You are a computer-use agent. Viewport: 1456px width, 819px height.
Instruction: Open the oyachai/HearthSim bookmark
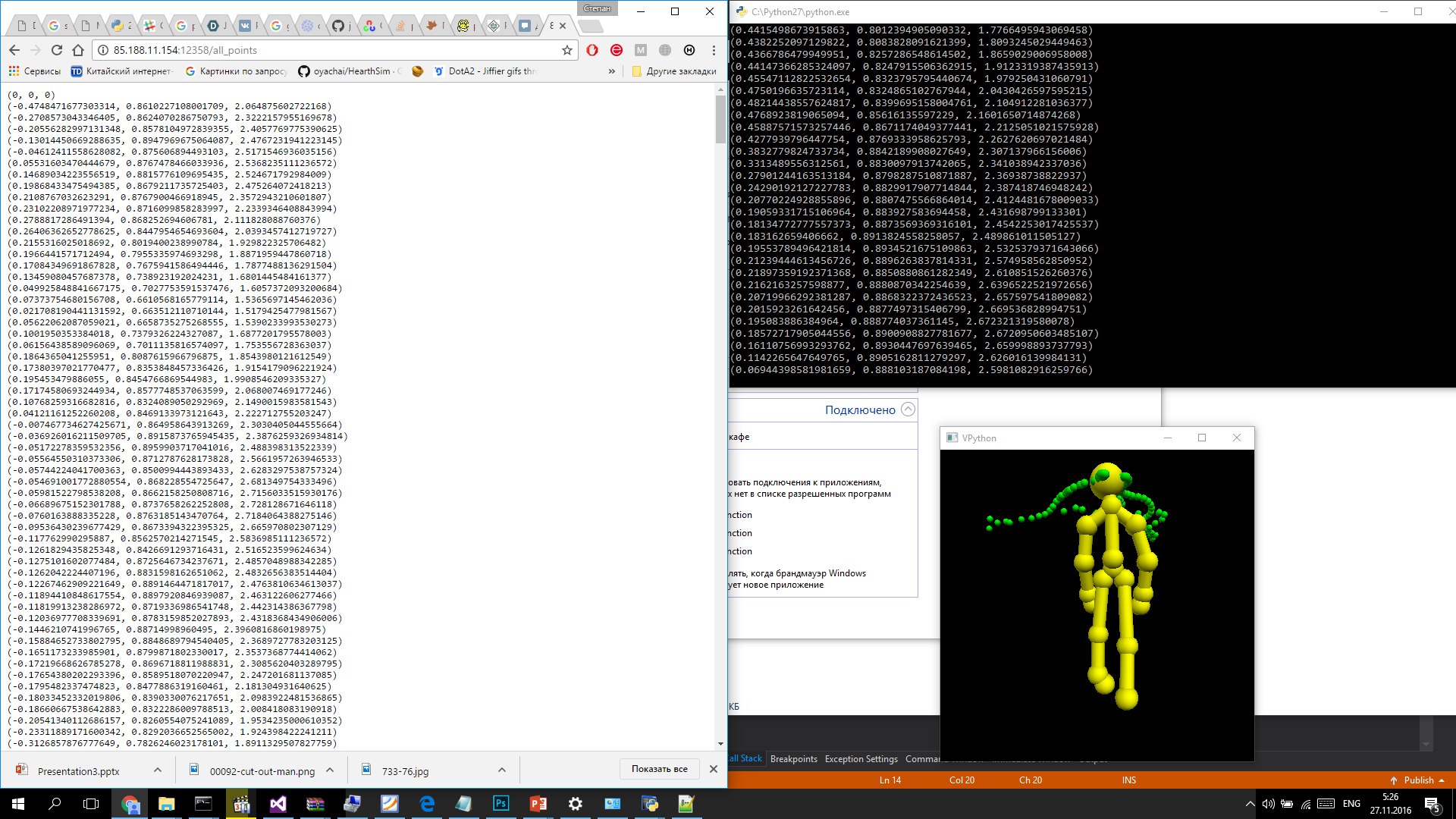[350, 71]
